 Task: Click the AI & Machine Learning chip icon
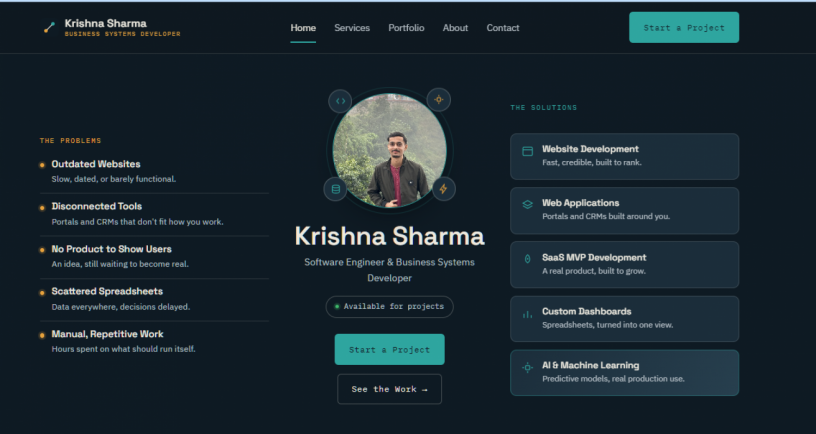527,368
